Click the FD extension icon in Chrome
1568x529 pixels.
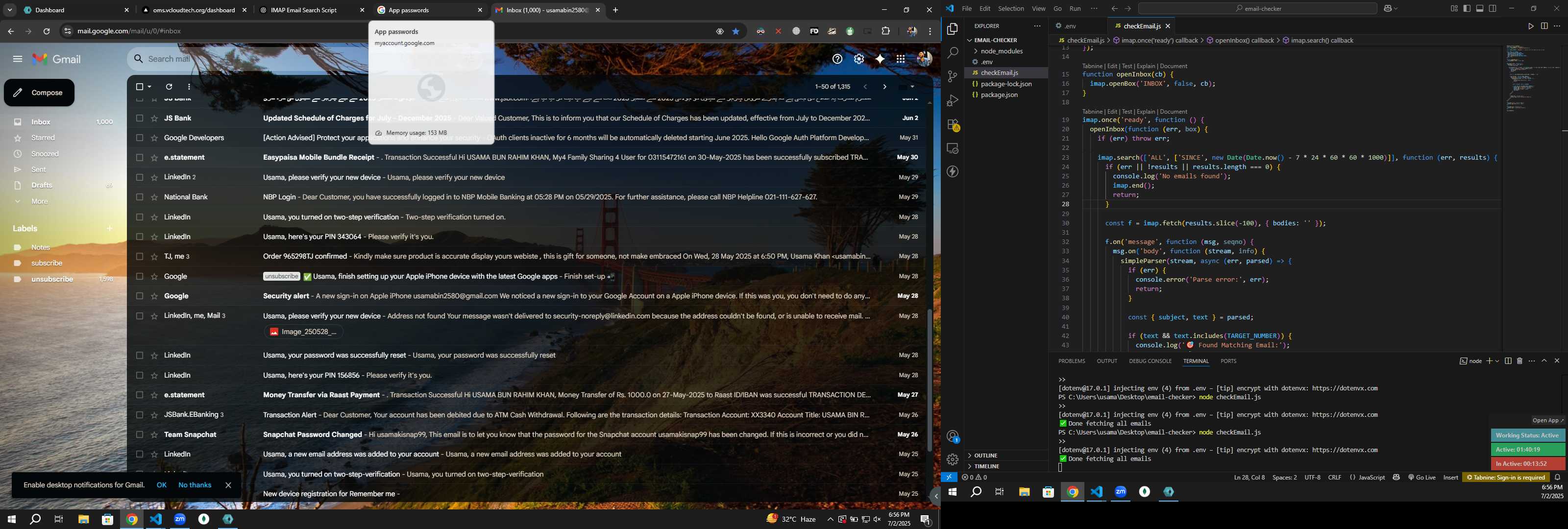click(814, 32)
